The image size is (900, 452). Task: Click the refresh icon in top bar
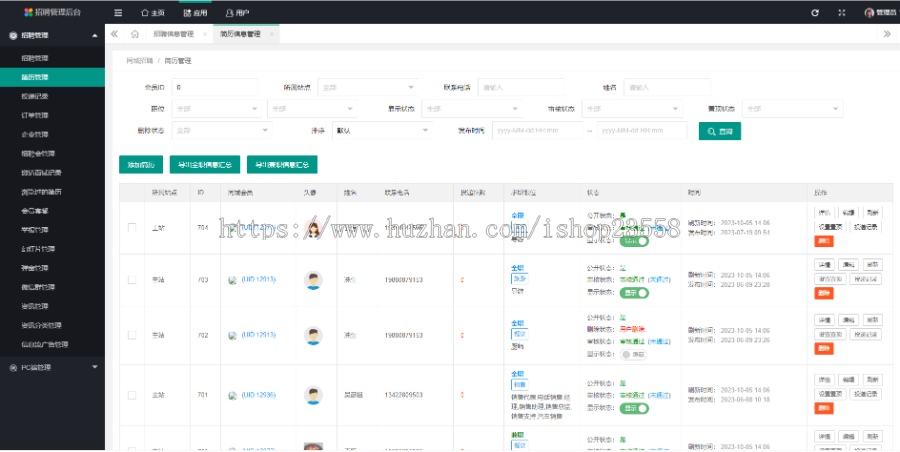point(815,12)
